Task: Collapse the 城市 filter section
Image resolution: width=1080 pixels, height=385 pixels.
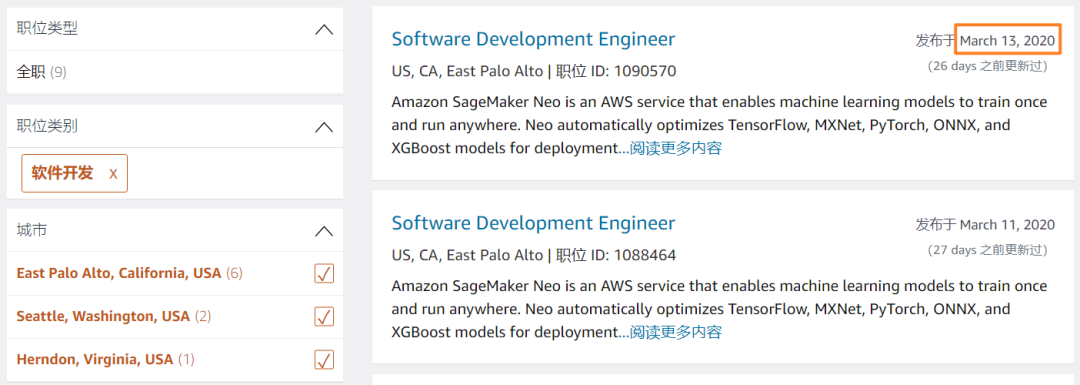Action: point(324,231)
